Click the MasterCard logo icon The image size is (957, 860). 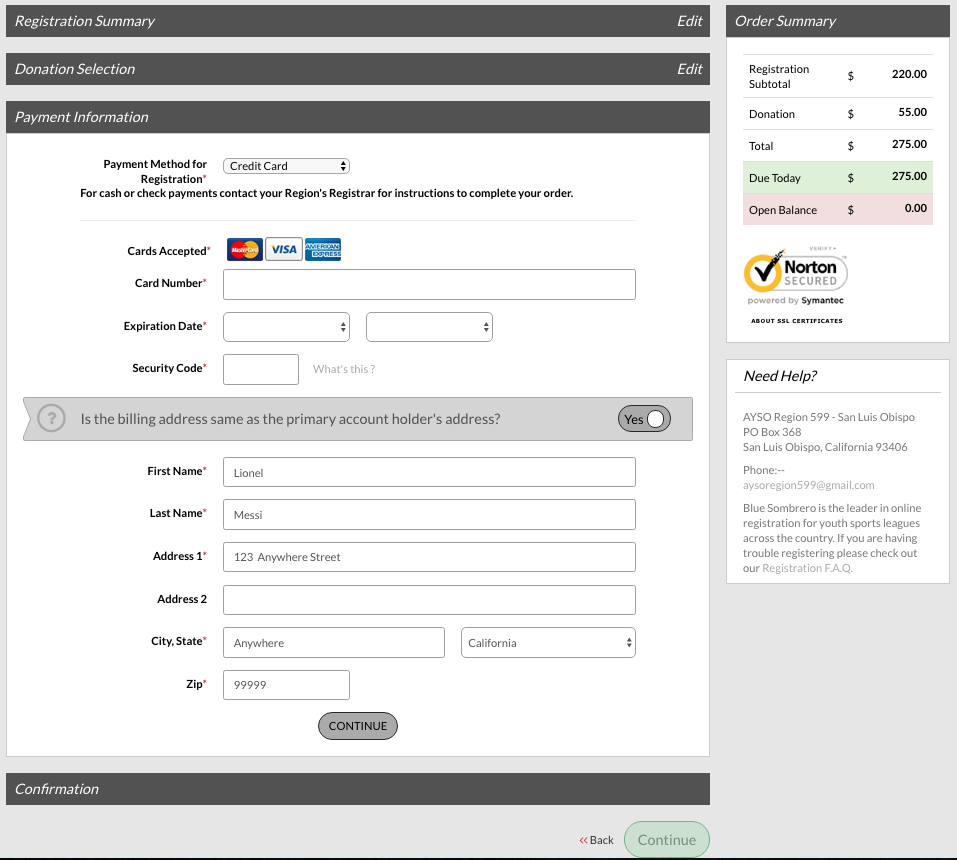tap(244, 250)
